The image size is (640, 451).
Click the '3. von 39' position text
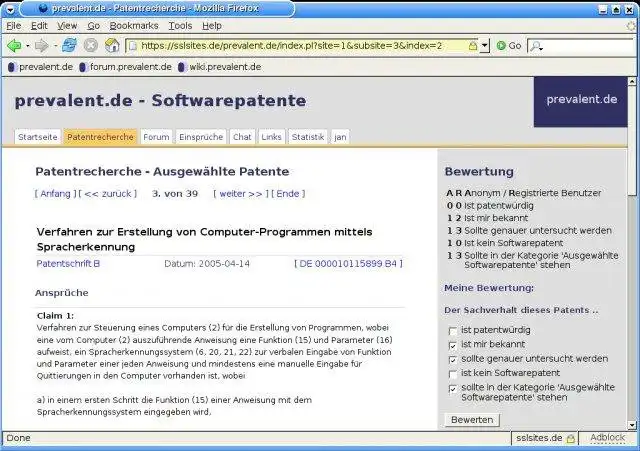175,193
